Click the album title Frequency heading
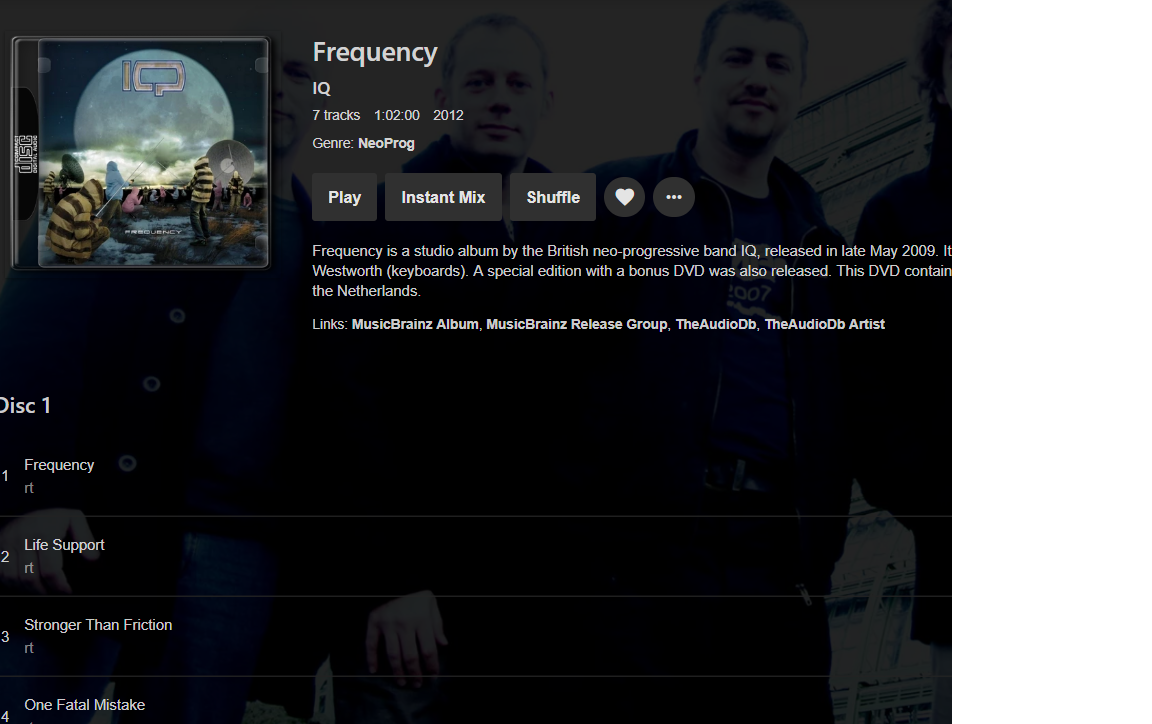This screenshot has width=1152, height=724. tap(375, 53)
